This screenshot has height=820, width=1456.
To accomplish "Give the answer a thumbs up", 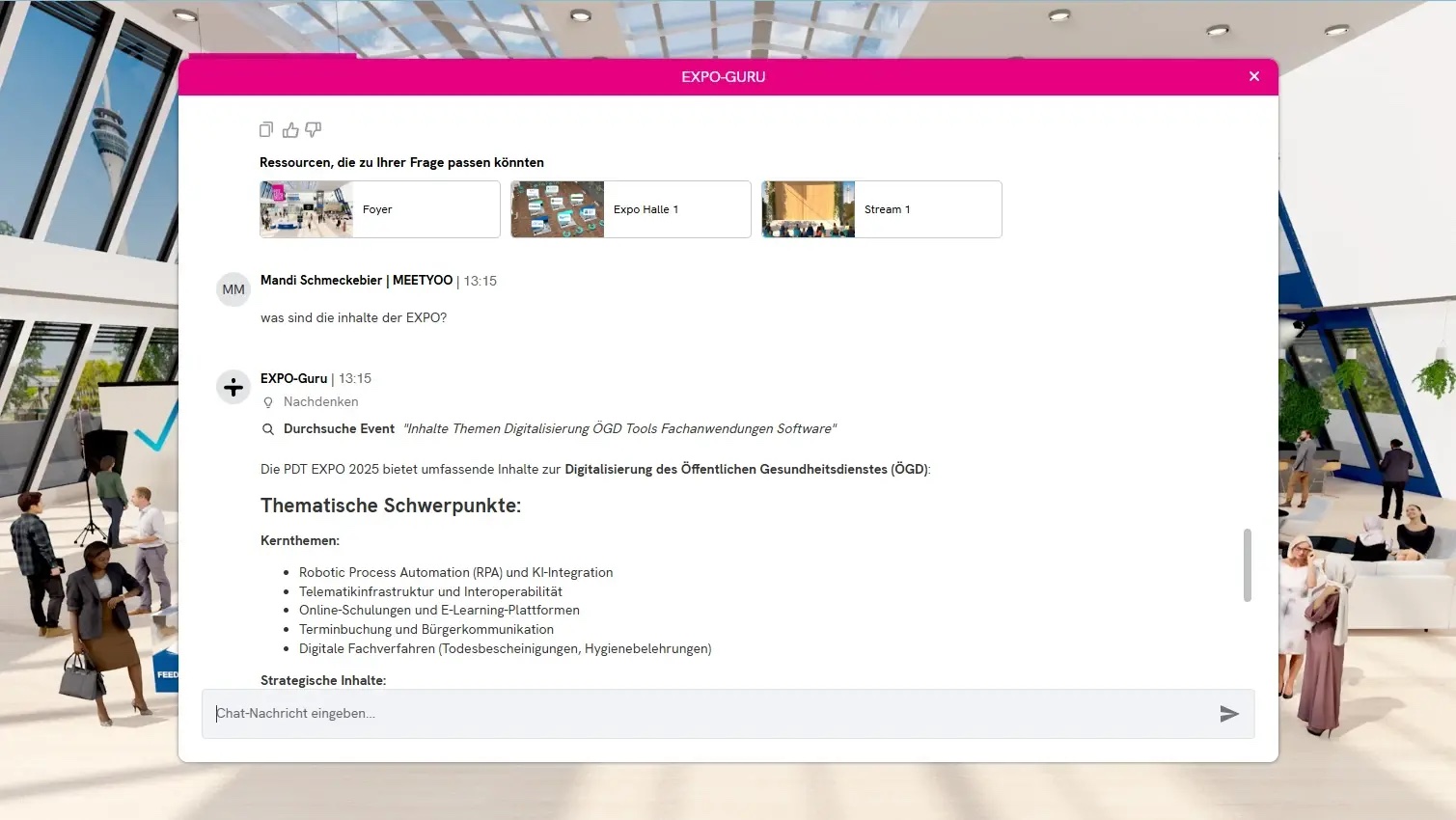I will pyautogui.click(x=290, y=129).
